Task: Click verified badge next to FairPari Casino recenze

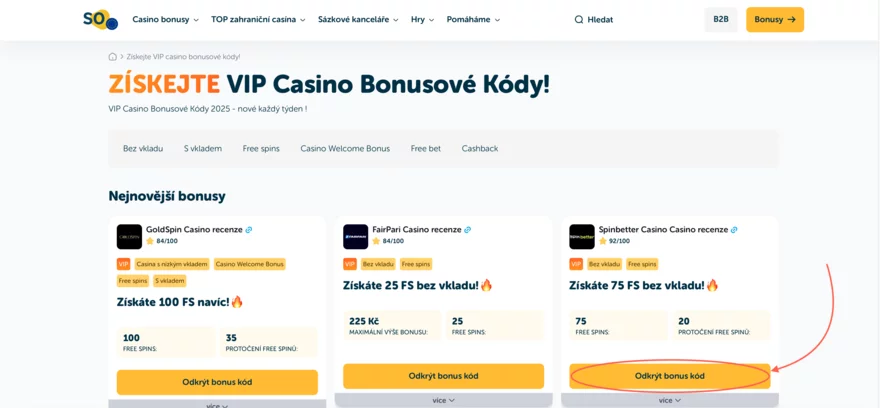Action: tap(467, 230)
